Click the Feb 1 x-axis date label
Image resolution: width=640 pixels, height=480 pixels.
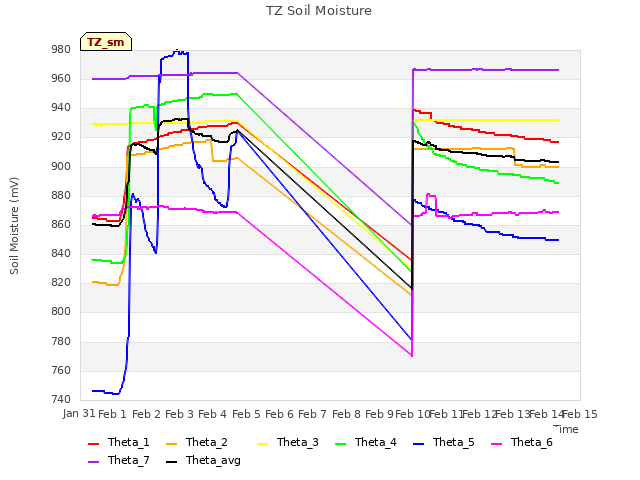(x=113, y=414)
